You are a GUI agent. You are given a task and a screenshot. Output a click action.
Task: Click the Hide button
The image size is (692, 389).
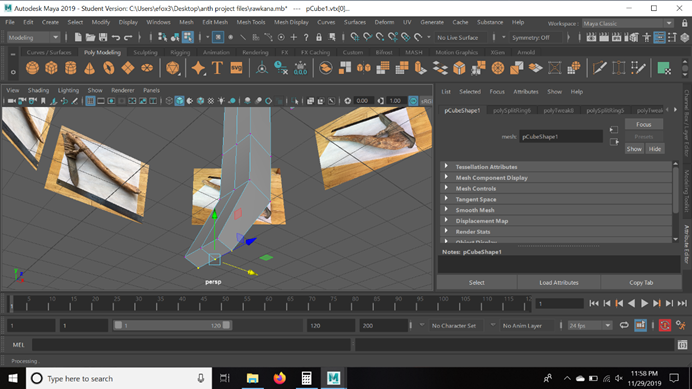point(654,149)
